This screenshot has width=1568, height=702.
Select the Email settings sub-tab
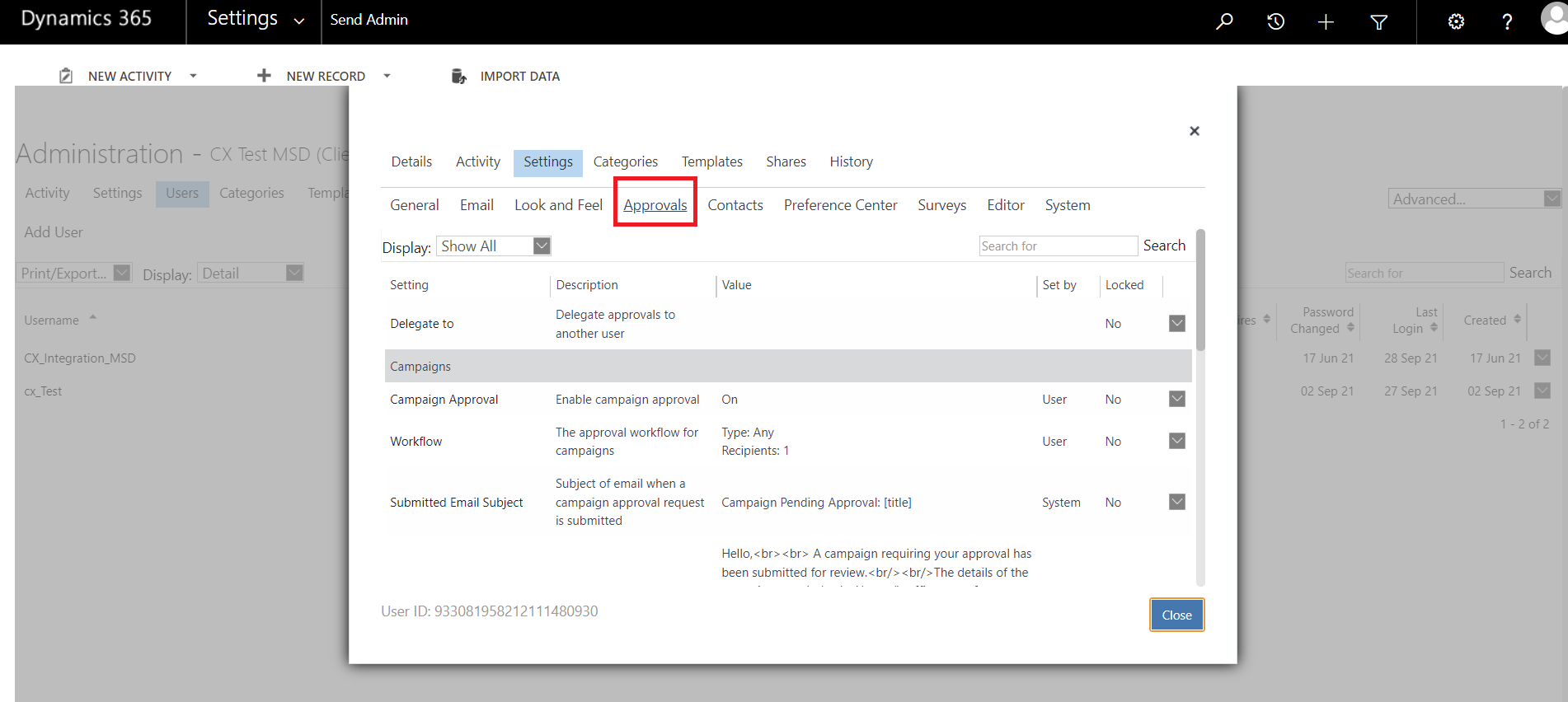(x=477, y=205)
